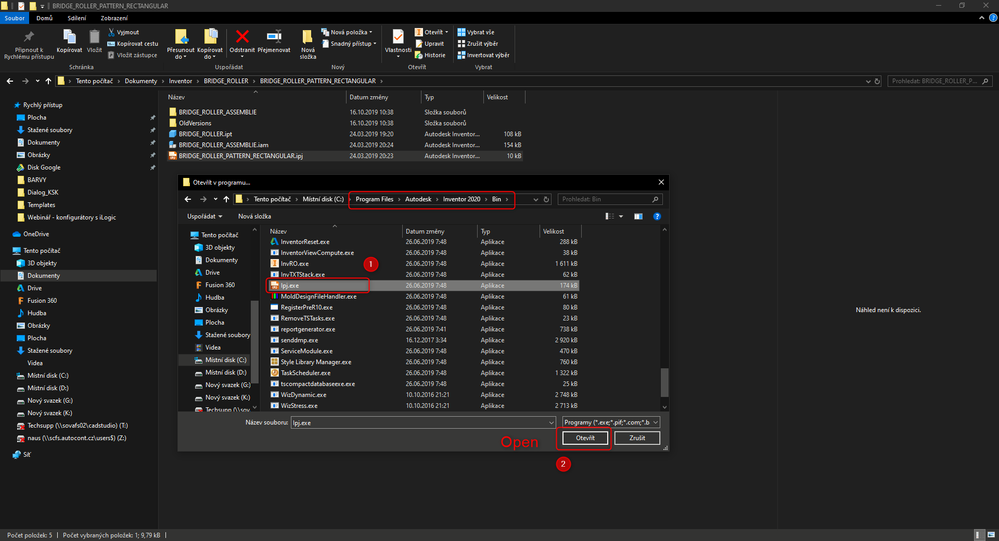999x541 pixels.
Task: Select Ipj.exe in the dialog file list
Action: [x=423, y=285]
